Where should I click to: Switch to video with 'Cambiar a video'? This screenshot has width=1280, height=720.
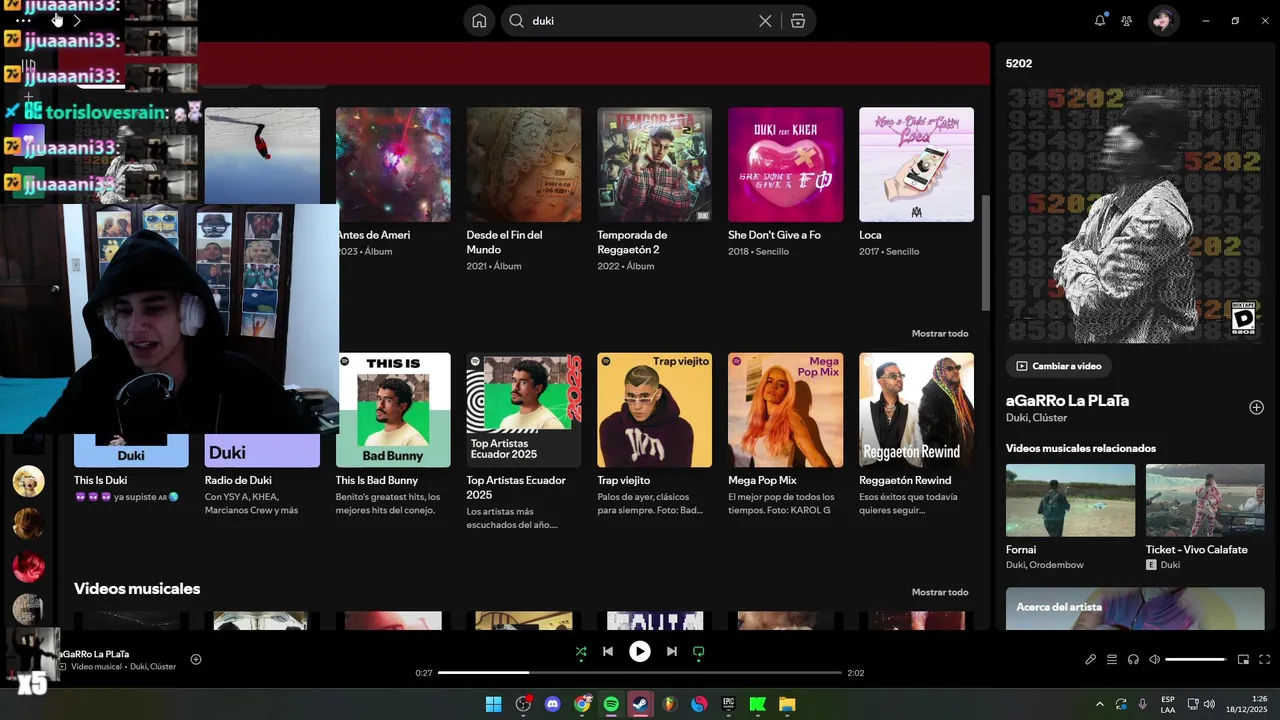pyautogui.click(x=1059, y=366)
